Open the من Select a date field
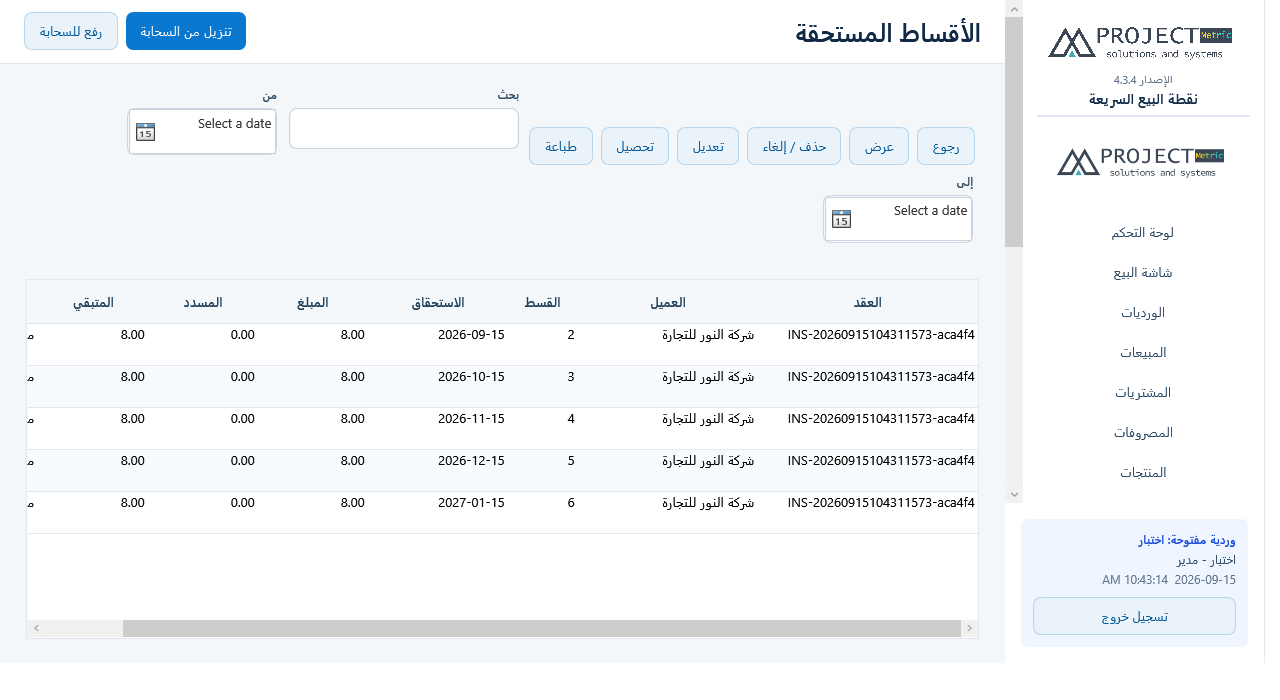Image resolution: width=1280 pixels, height=700 pixels. [x=202, y=131]
